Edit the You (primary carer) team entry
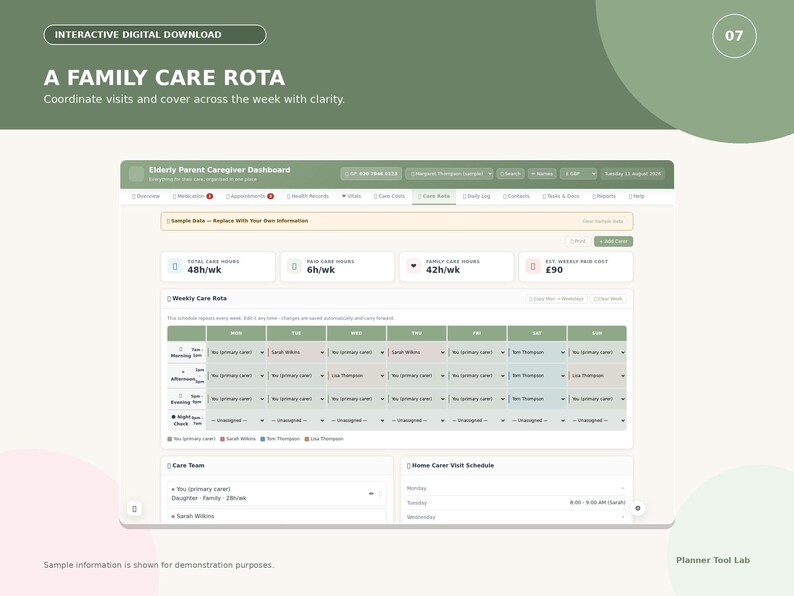 tap(371, 494)
